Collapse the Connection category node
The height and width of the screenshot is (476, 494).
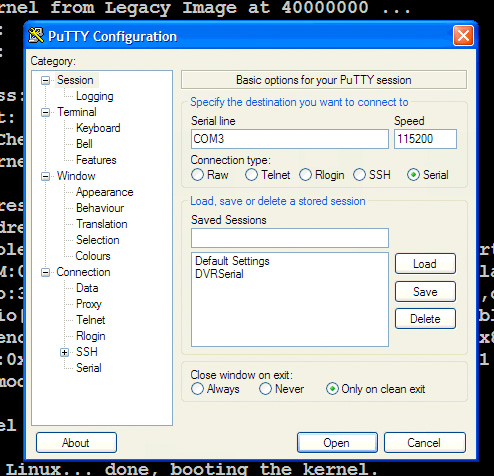[45, 272]
